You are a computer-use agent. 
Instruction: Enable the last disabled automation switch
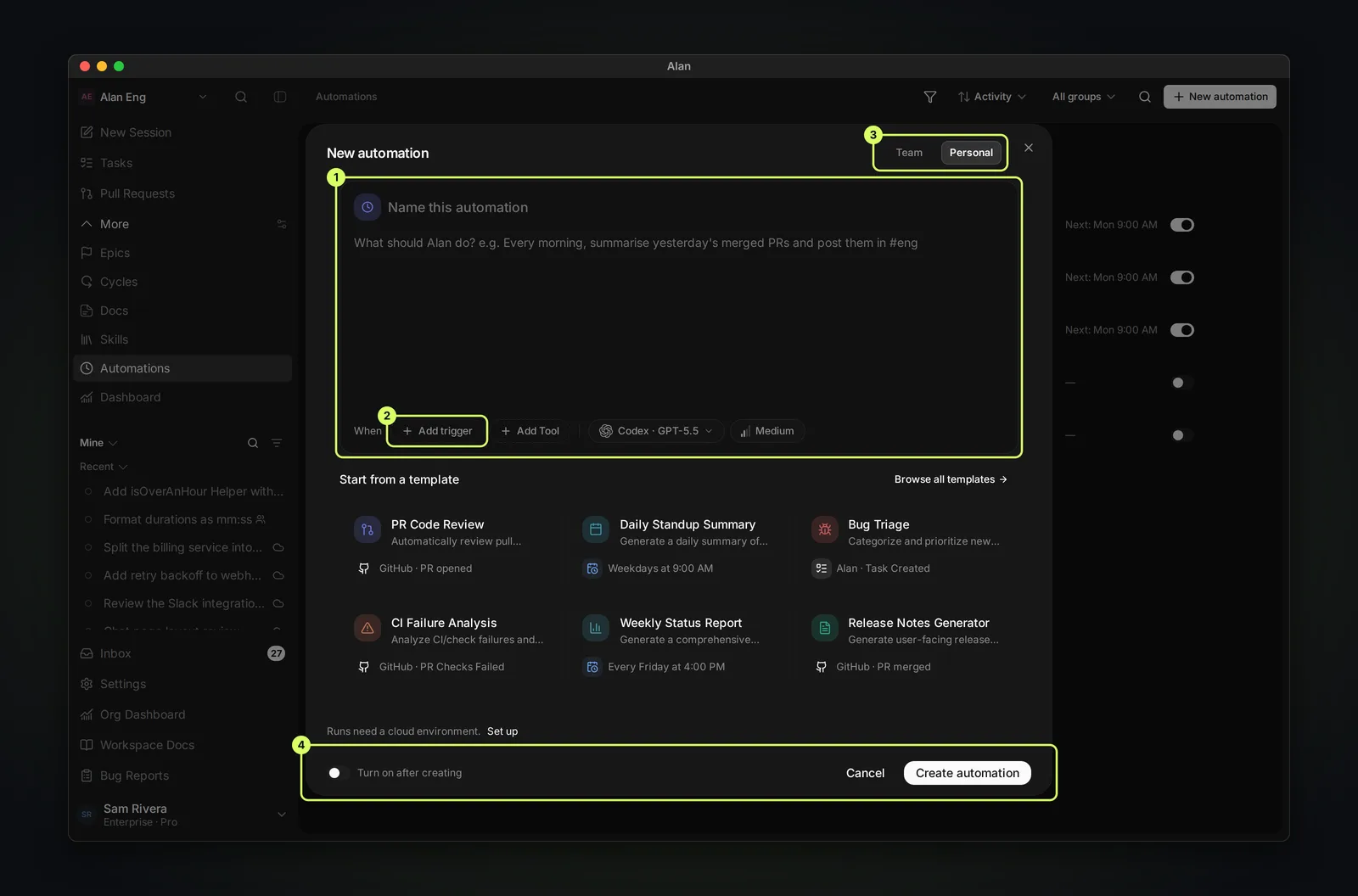(1182, 435)
